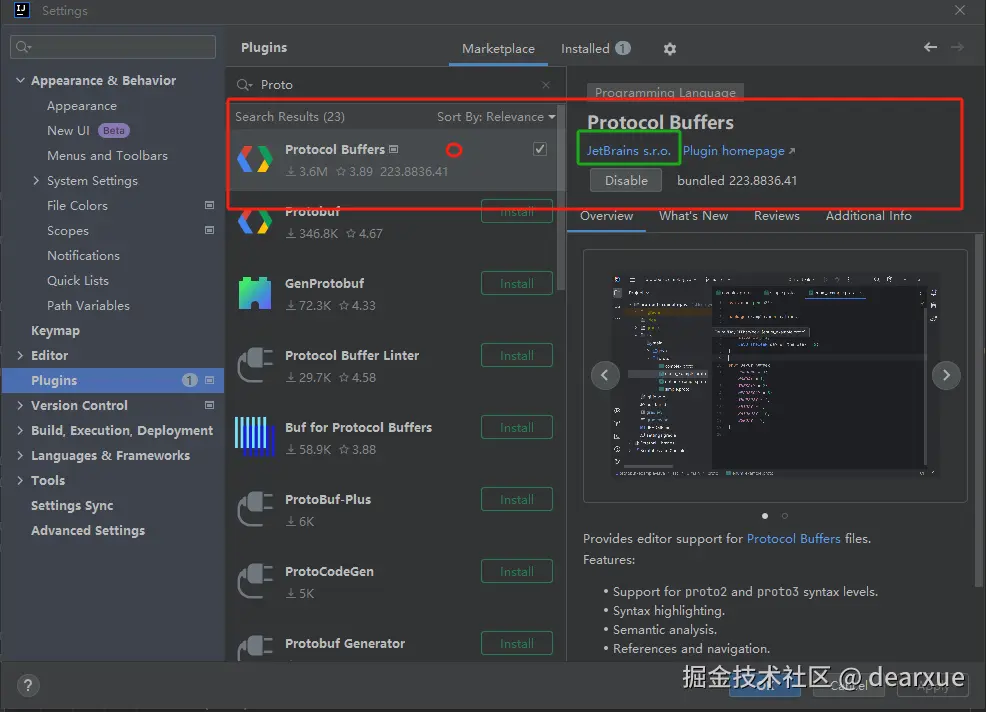Click the help question mark icon

[x=27, y=685]
